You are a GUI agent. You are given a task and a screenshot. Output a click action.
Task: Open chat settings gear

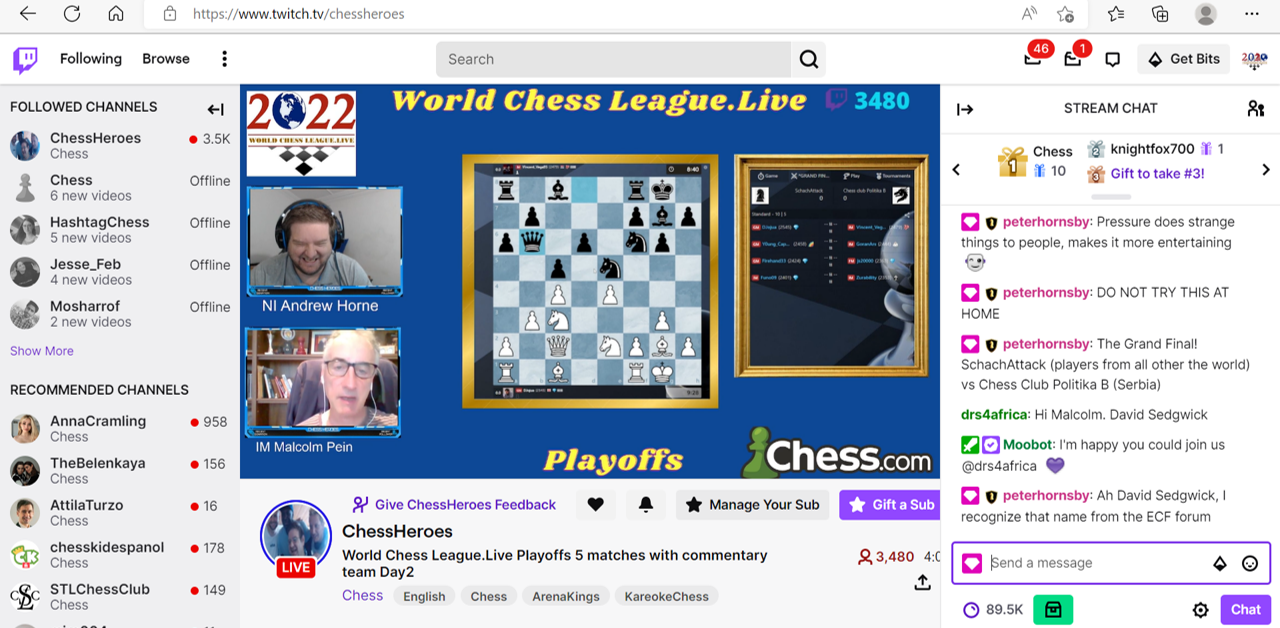point(1201,610)
